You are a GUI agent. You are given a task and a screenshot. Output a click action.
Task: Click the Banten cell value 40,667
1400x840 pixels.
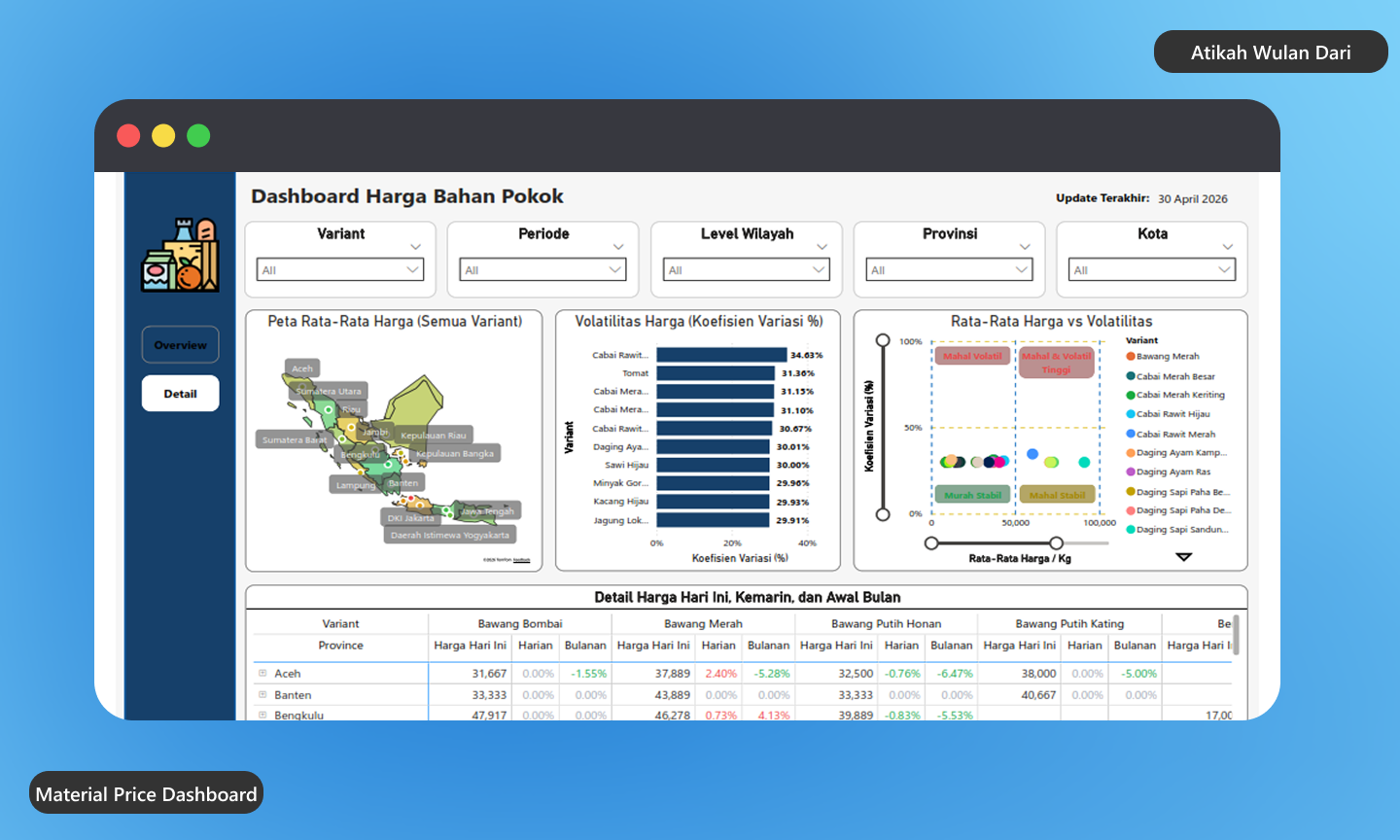click(x=1038, y=695)
